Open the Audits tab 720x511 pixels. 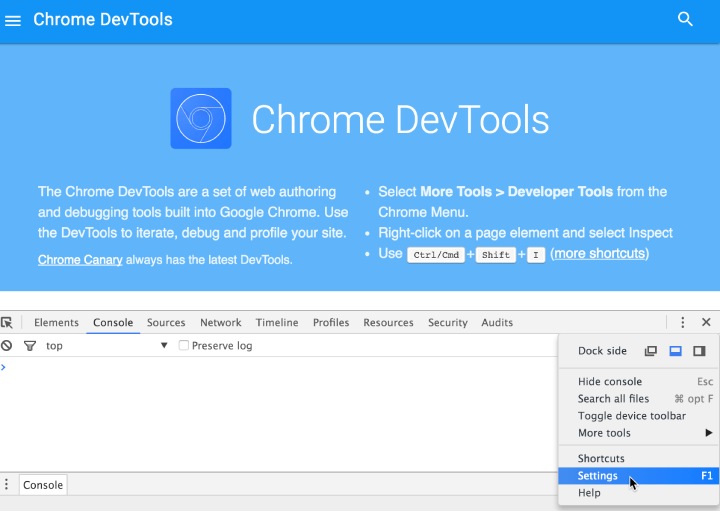(x=497, y=322)
